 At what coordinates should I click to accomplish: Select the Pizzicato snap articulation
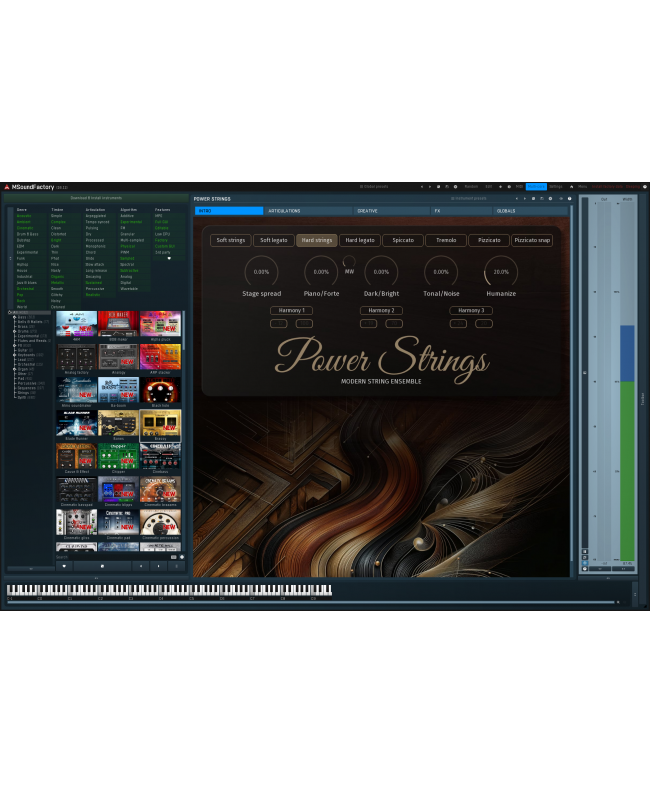click(x=532, y=240)
